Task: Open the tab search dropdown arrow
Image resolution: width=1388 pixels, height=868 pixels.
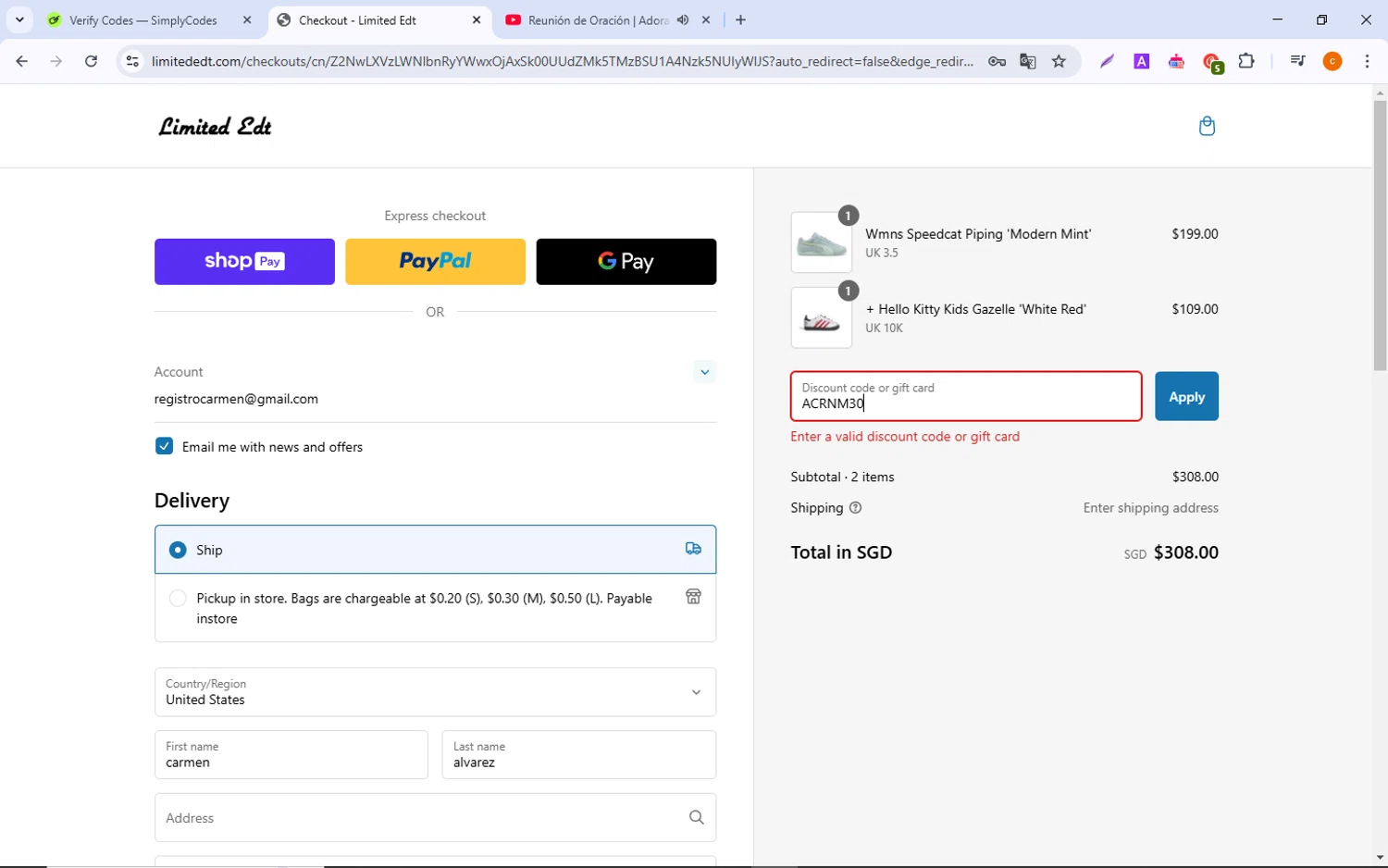Action: 19,20
